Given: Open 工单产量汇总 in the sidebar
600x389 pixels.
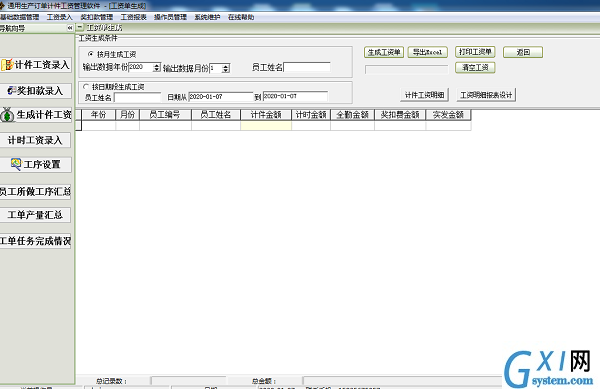Looking at the screenshot, I should click(36, 215).
